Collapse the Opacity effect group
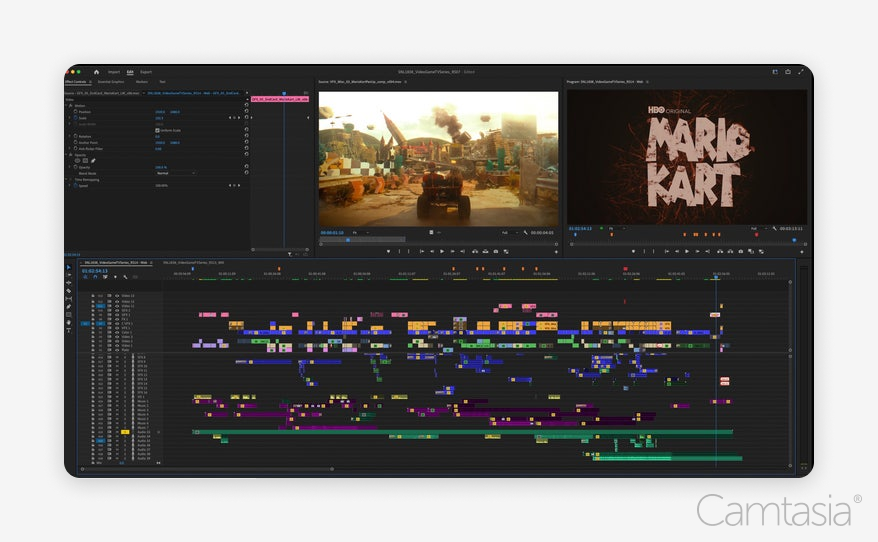878x542 pixels. click(66, 155)
